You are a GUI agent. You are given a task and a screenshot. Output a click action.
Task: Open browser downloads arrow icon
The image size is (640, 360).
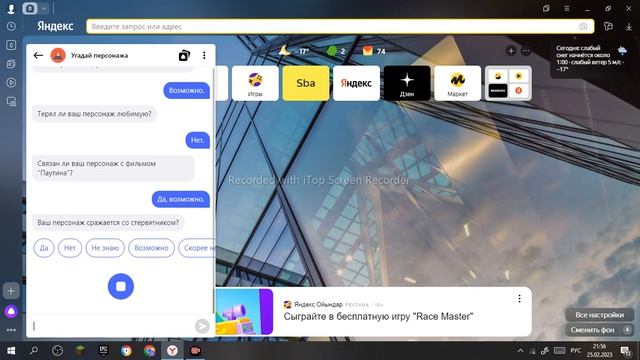[629, 27]
